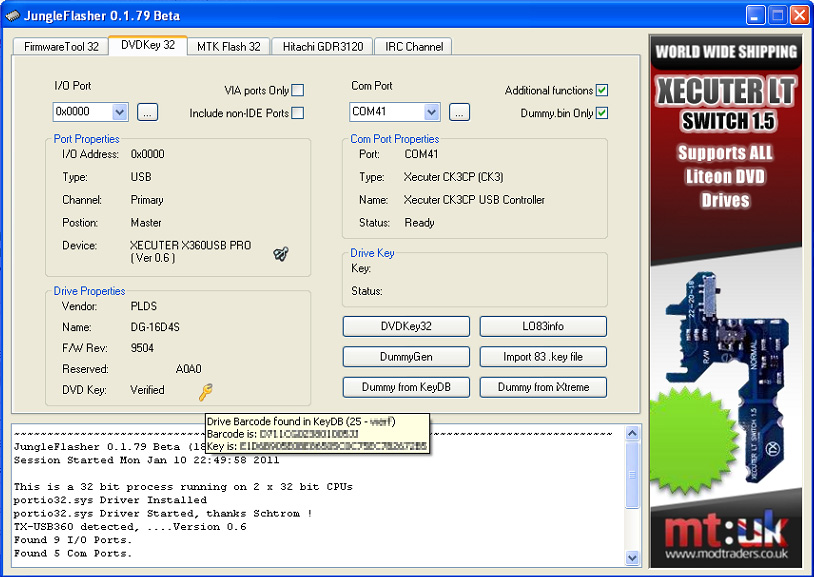Click the 'TX-USB360 detected' log line
814x577 pixels.
[x=130, y=527]
